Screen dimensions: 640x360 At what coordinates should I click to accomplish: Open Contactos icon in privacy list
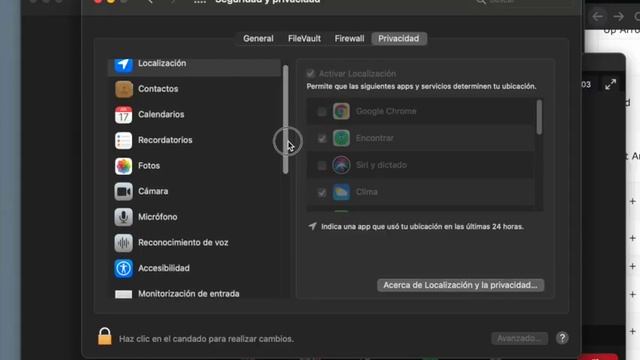click(123, 89)
